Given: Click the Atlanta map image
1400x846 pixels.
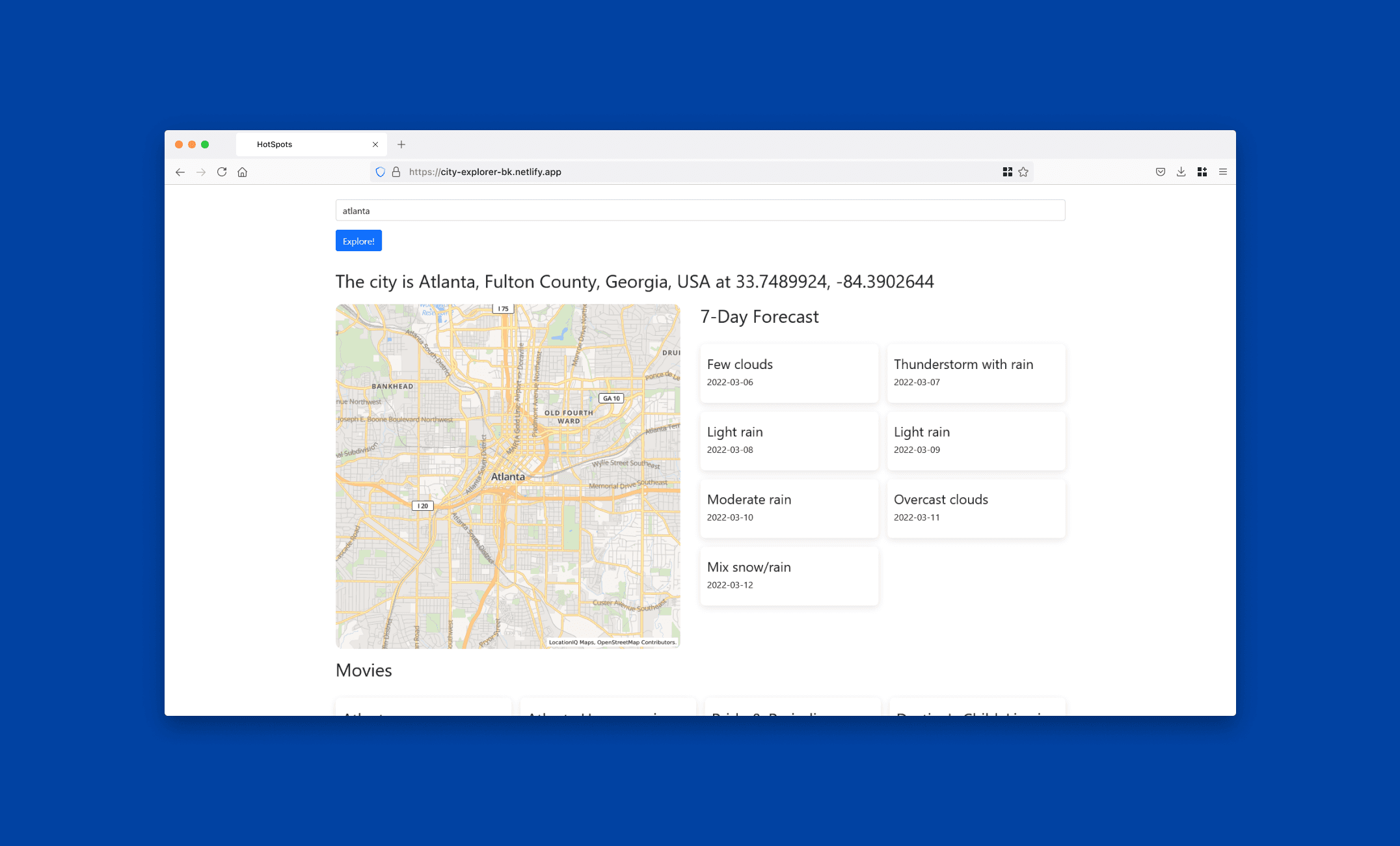Looking at the screenshot, I should [507, 476].
